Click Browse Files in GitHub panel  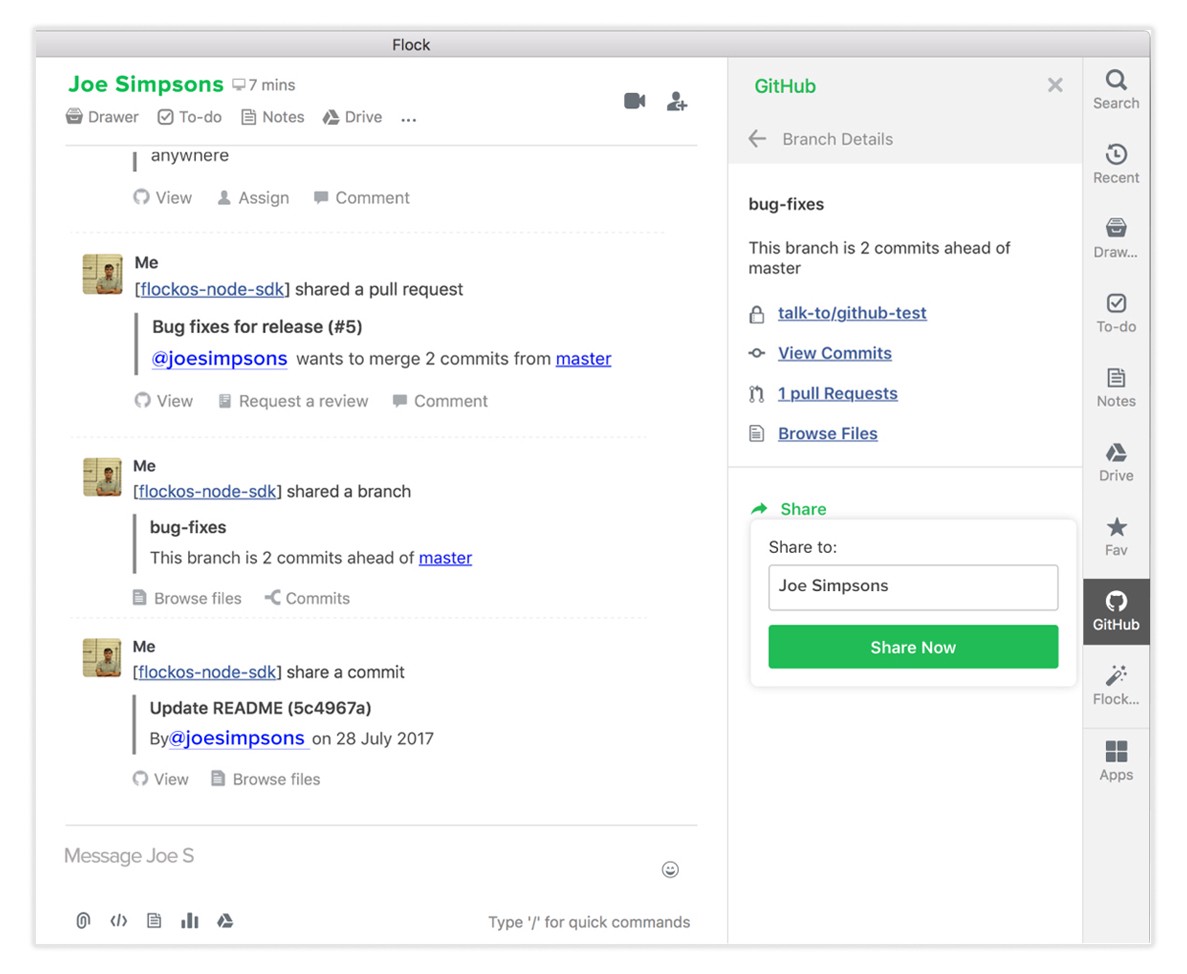point(828,434)
